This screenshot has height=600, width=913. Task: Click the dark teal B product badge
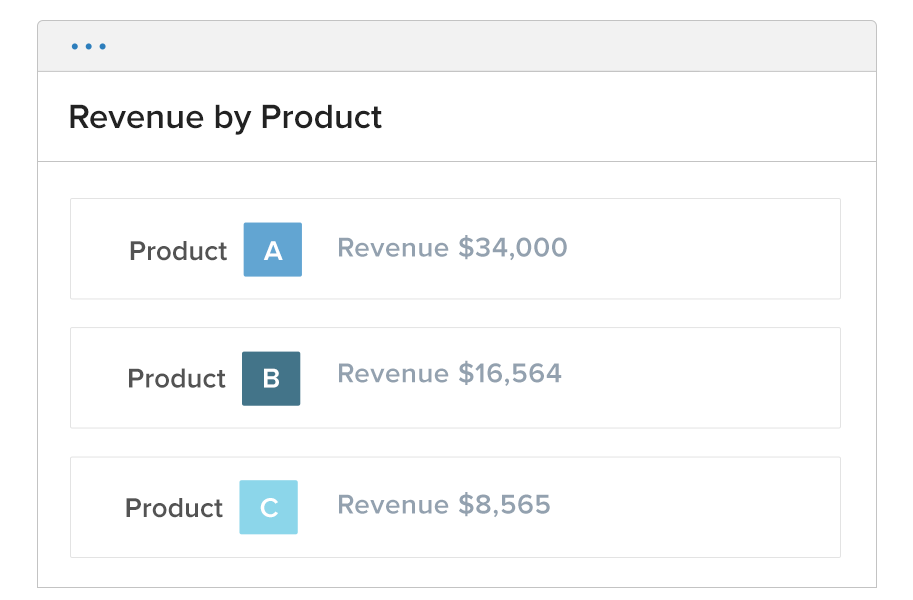coord(271,379)
